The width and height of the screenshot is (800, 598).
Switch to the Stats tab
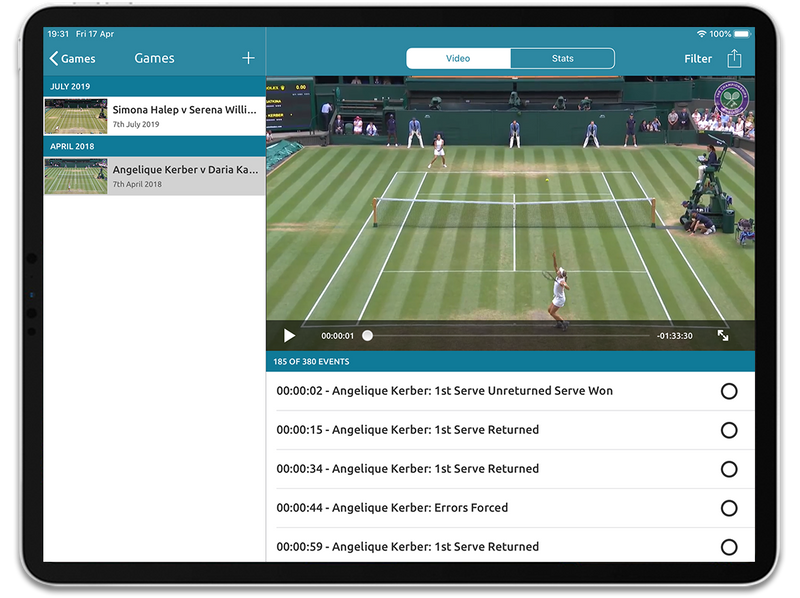coord(561,58)
